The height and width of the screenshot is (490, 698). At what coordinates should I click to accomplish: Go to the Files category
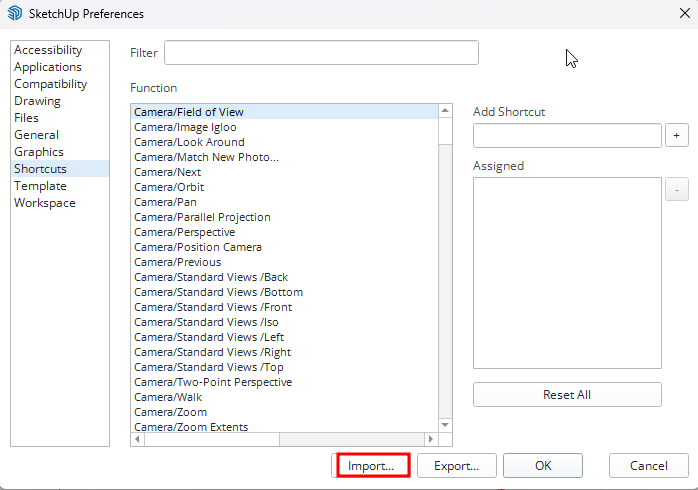pyautogui.click(x=60, y=118)
